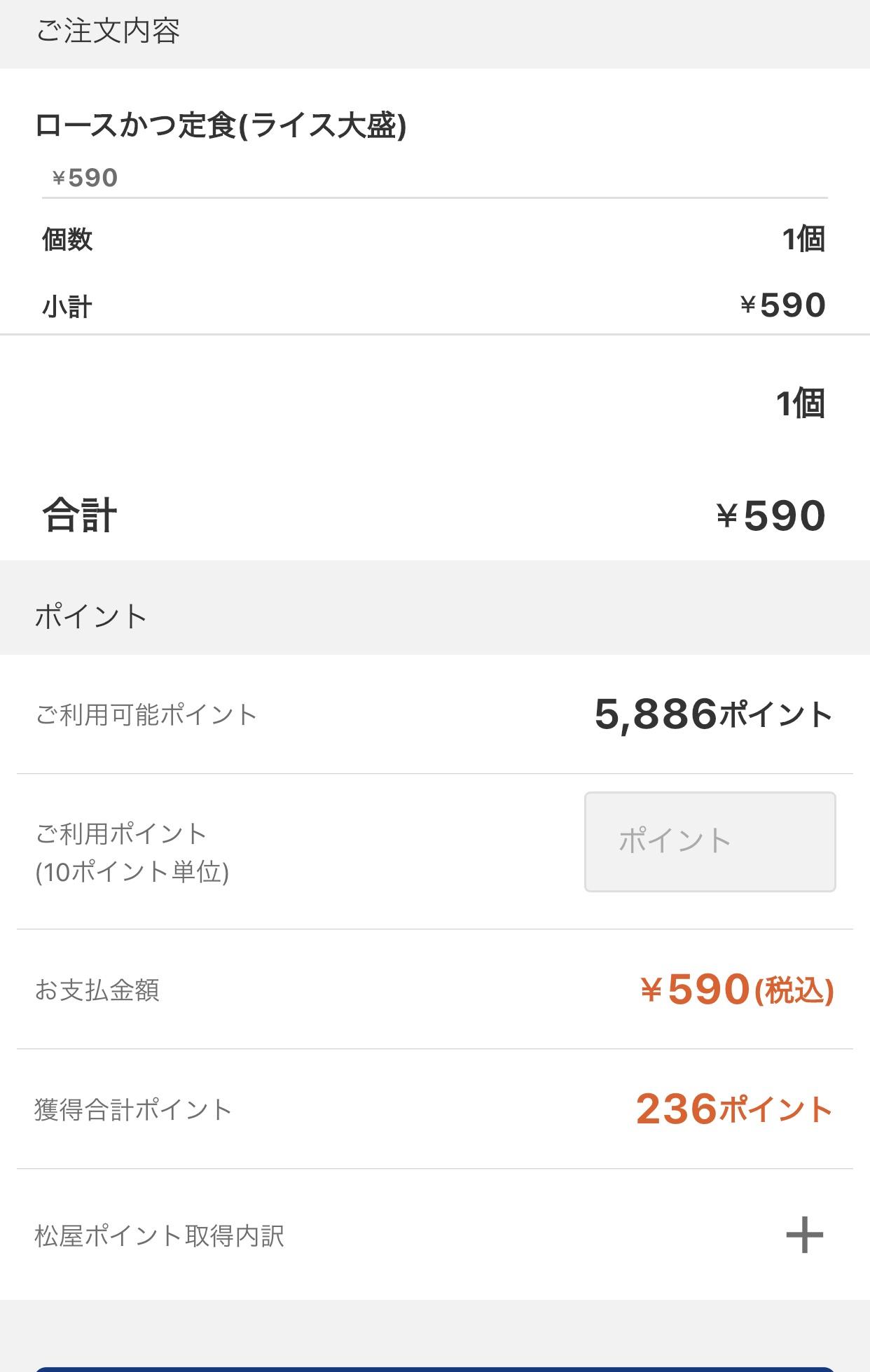Click the ご利用可能ポイント label
Viewport: 870px width, 1372px height.
(x=146, y=715)
